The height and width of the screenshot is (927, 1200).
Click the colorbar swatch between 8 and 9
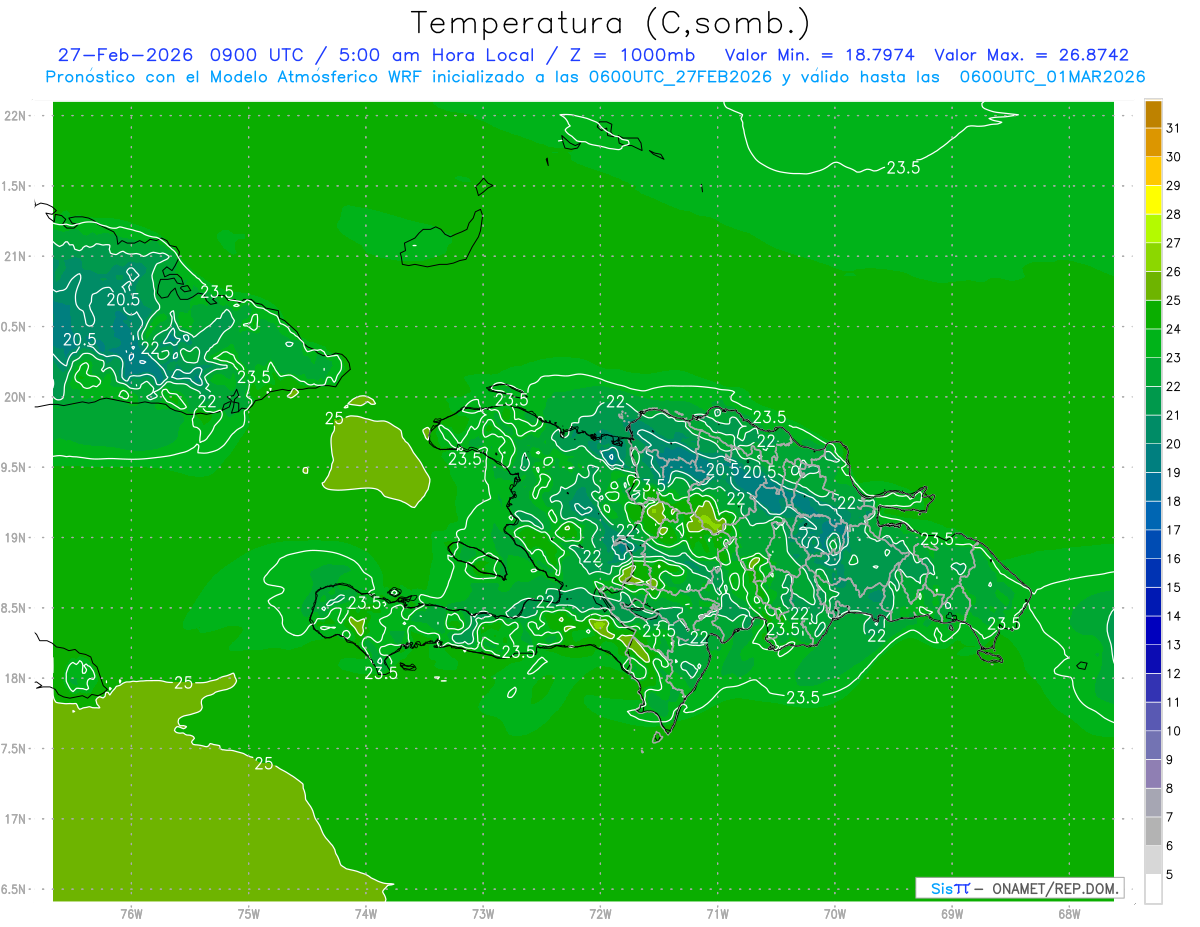[1153, 774]
